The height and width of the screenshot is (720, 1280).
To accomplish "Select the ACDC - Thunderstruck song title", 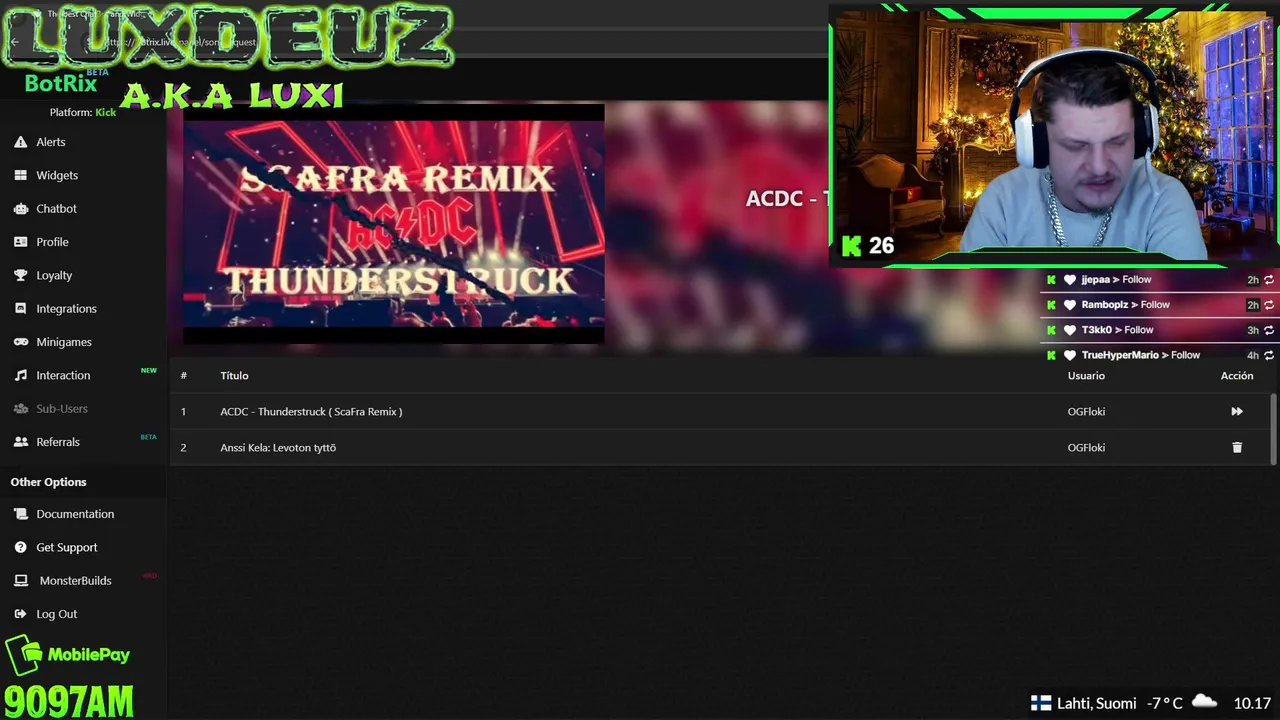I will [x=311, y=412].
